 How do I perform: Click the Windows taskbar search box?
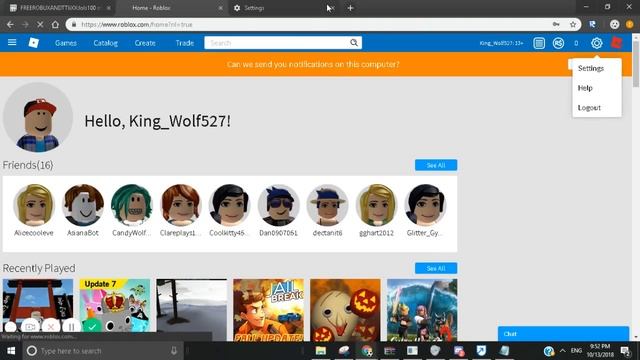(102, 351)
